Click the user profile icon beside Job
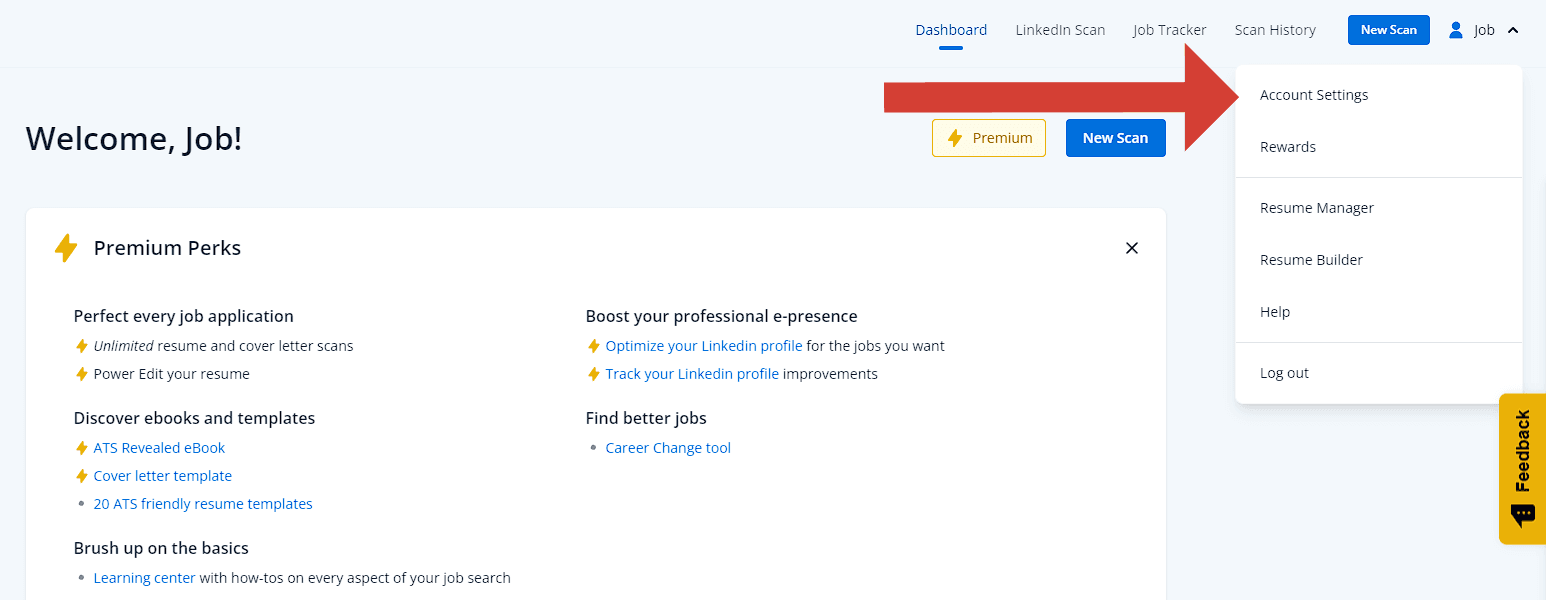 1456,30
